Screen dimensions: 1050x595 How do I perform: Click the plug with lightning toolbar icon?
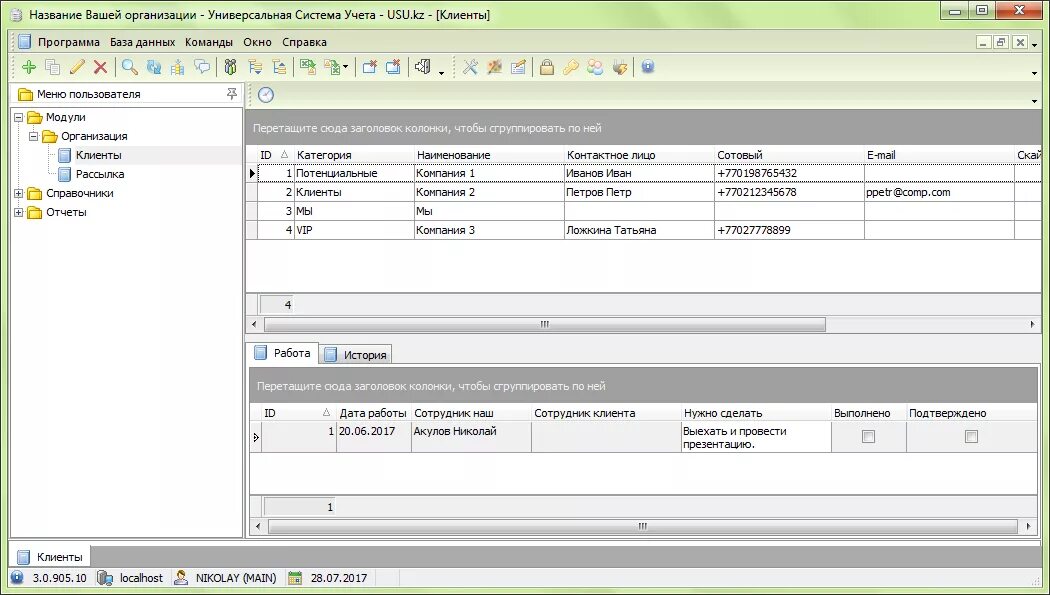click(x=620, y=67)
